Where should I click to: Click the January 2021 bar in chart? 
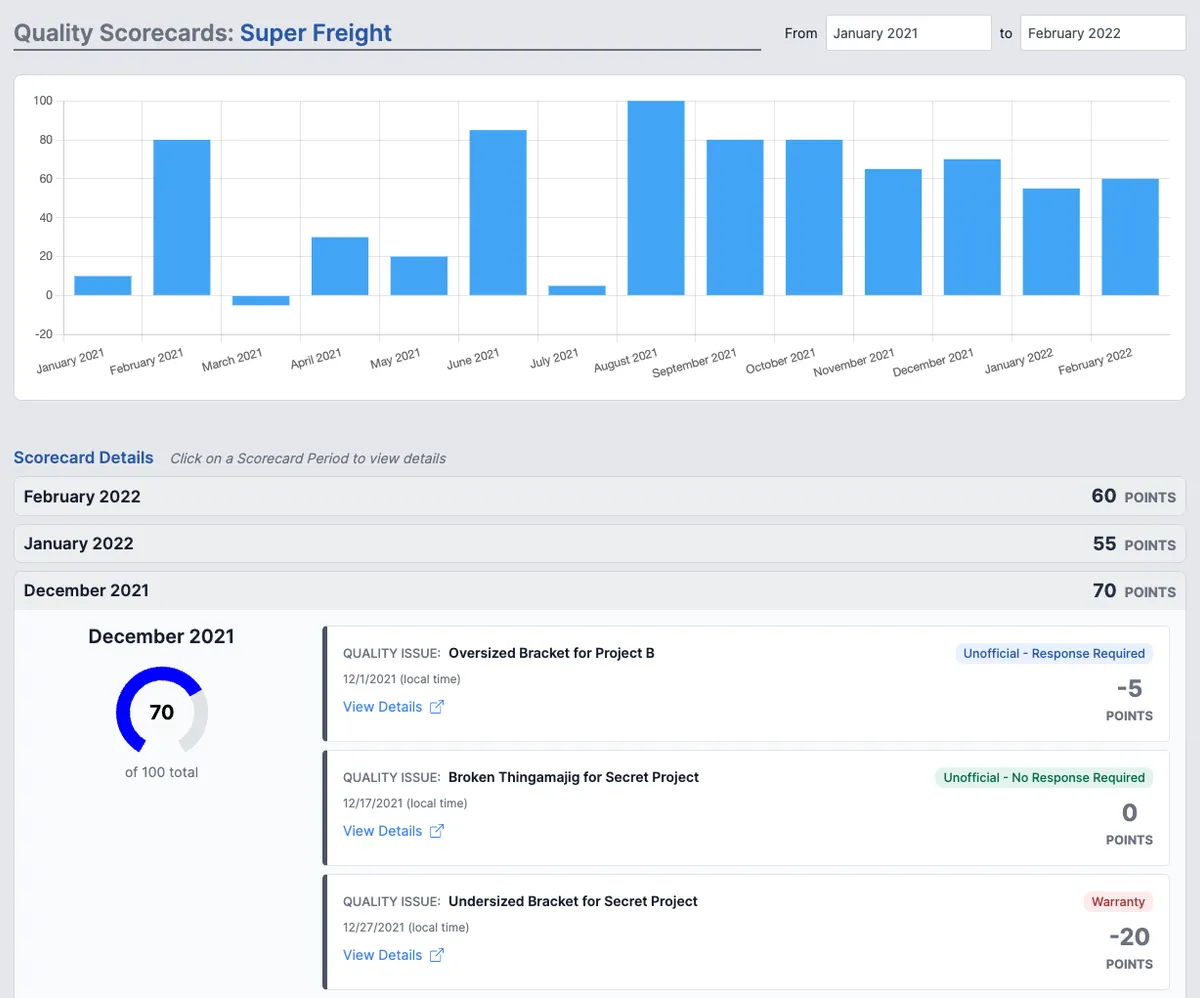[x=103, y=285]
